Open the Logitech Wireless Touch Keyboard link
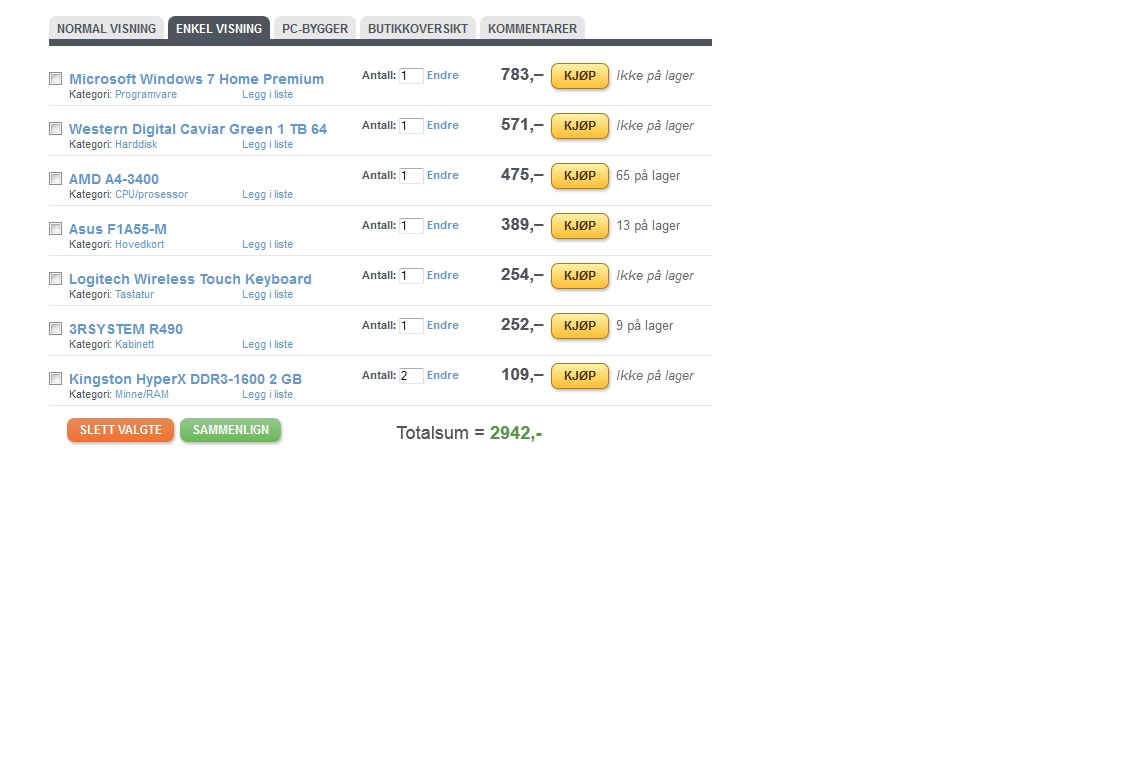Viewport: 1133px width, 768px height. click(x=190, y=279)
